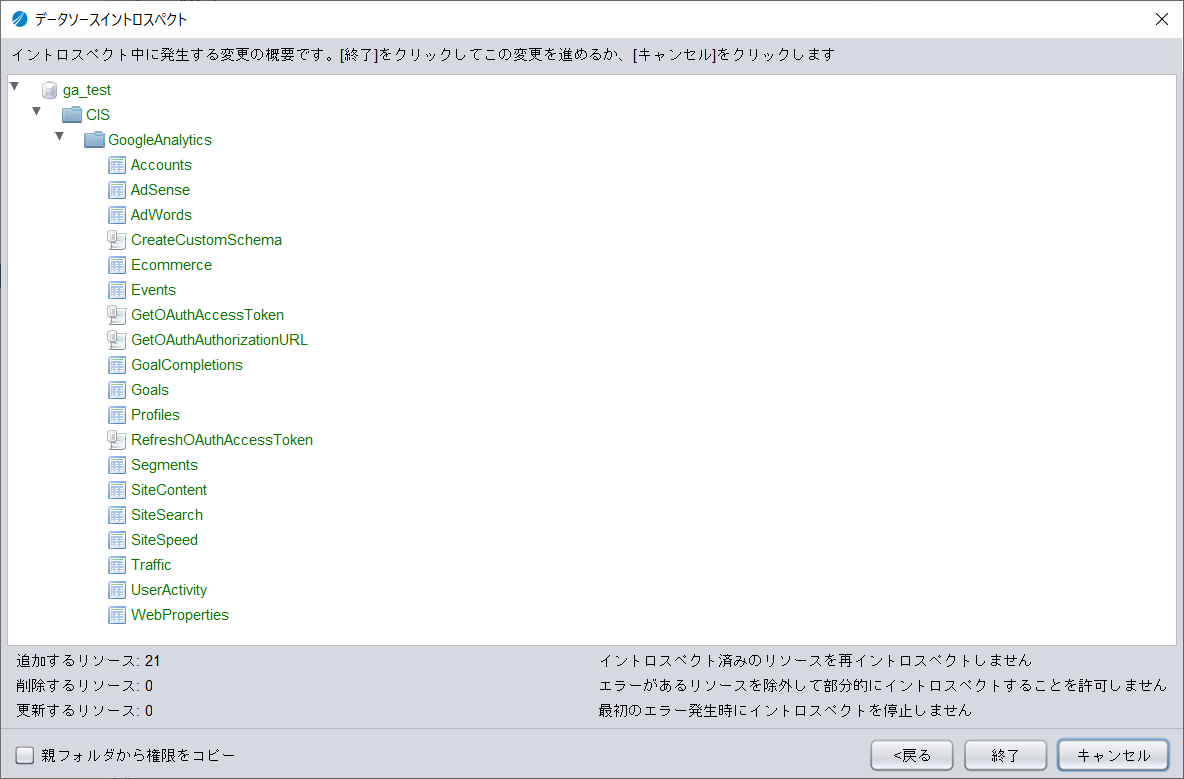This screenshot has width=1184, height=779.
Task: Select the GoogleAnalytics folder label
Action: 160,140
